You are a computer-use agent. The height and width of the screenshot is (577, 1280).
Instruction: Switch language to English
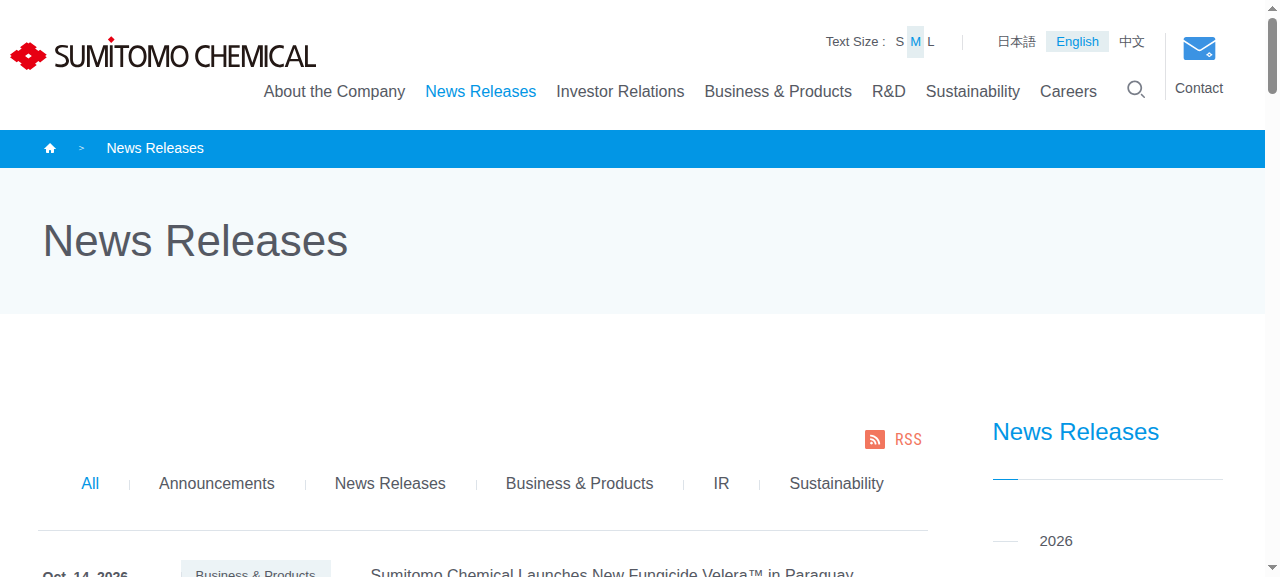coord(1077,42)
